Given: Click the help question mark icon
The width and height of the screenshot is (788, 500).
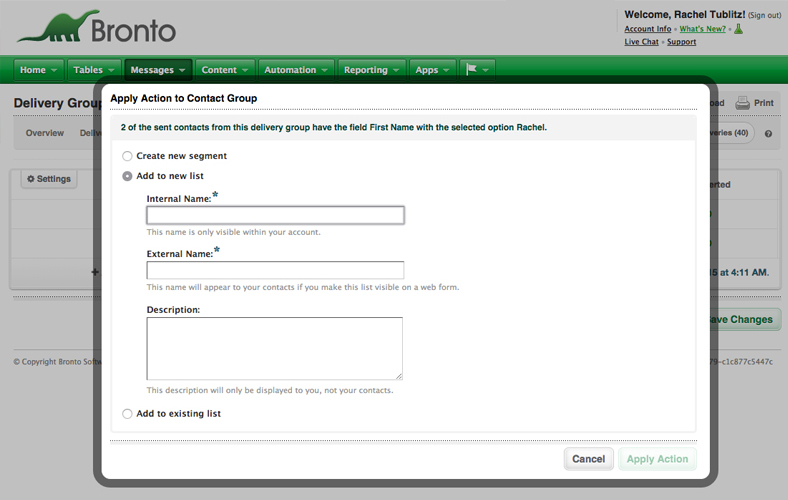Looking at the screenshot, I should (x=768, y=133).
